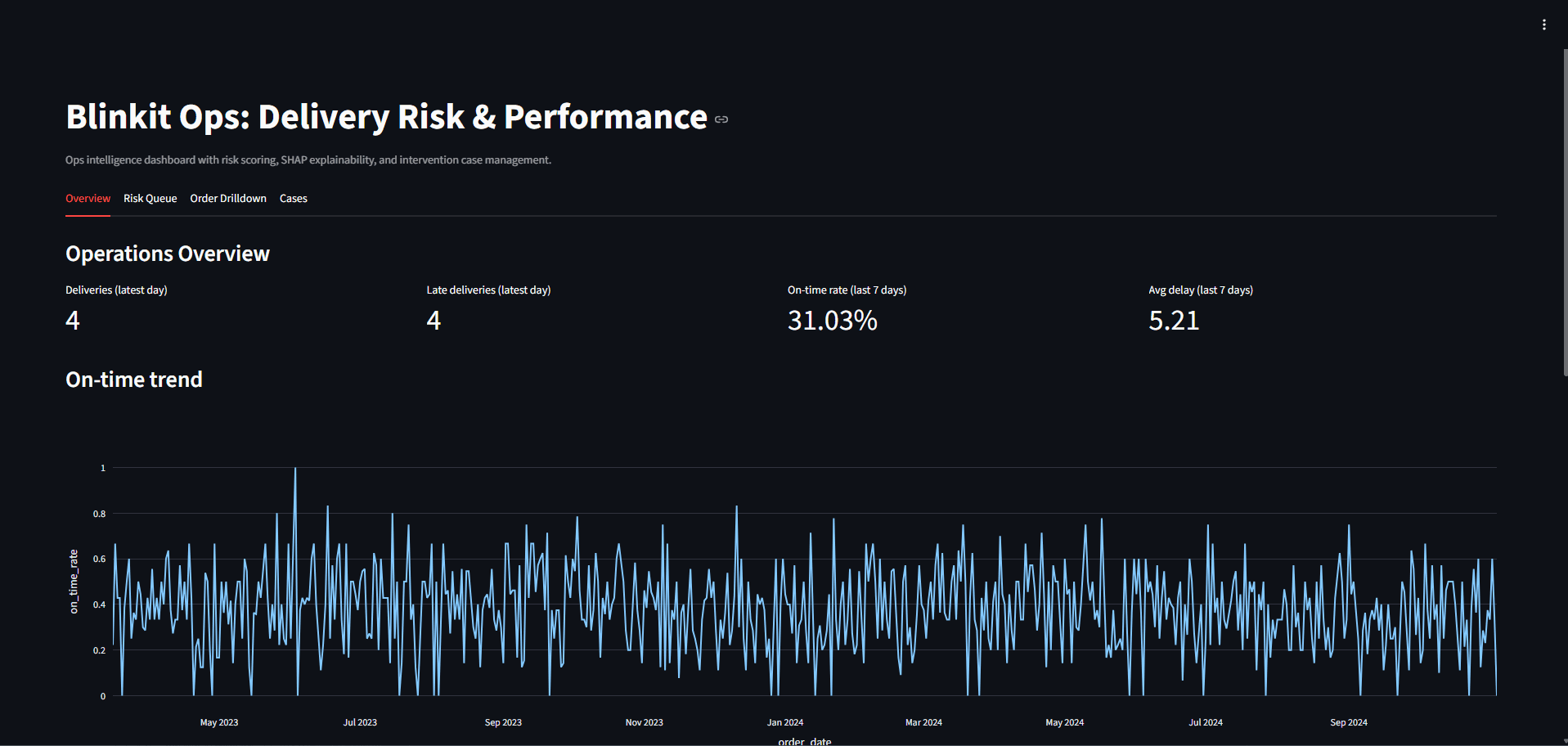Click the dashboard subtitle description text

coord(308,160)
